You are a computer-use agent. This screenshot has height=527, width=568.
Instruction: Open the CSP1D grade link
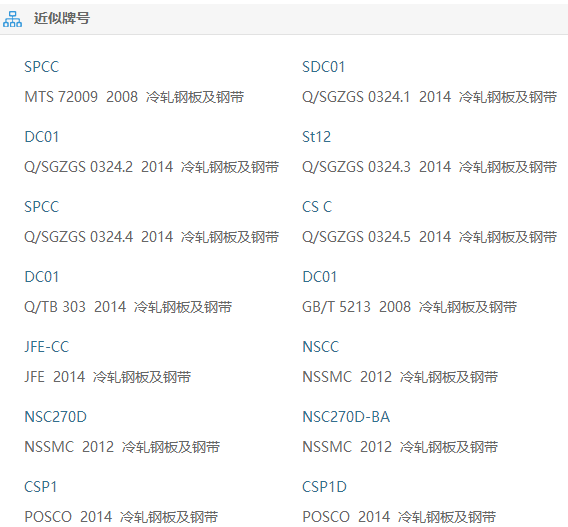pyautogui.click(x=324, y=487)
